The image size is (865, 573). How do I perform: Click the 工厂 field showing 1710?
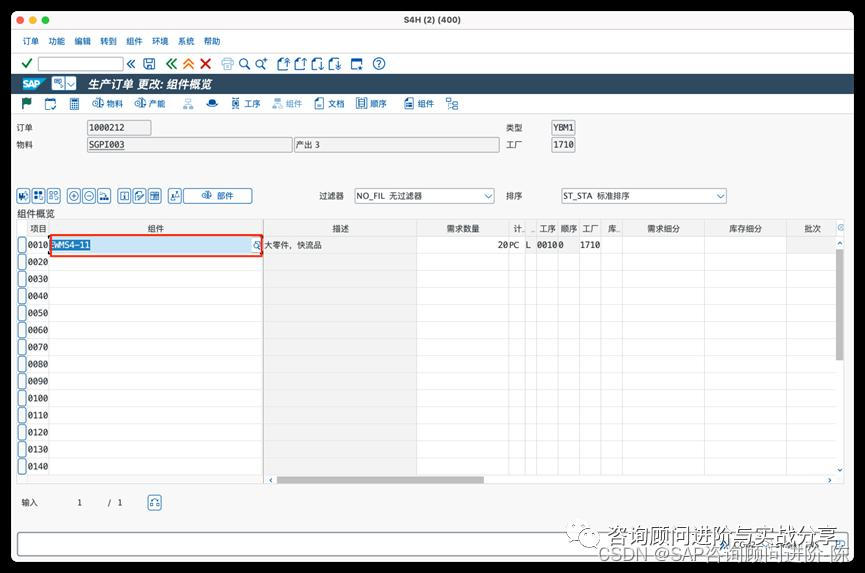(563, 144)
